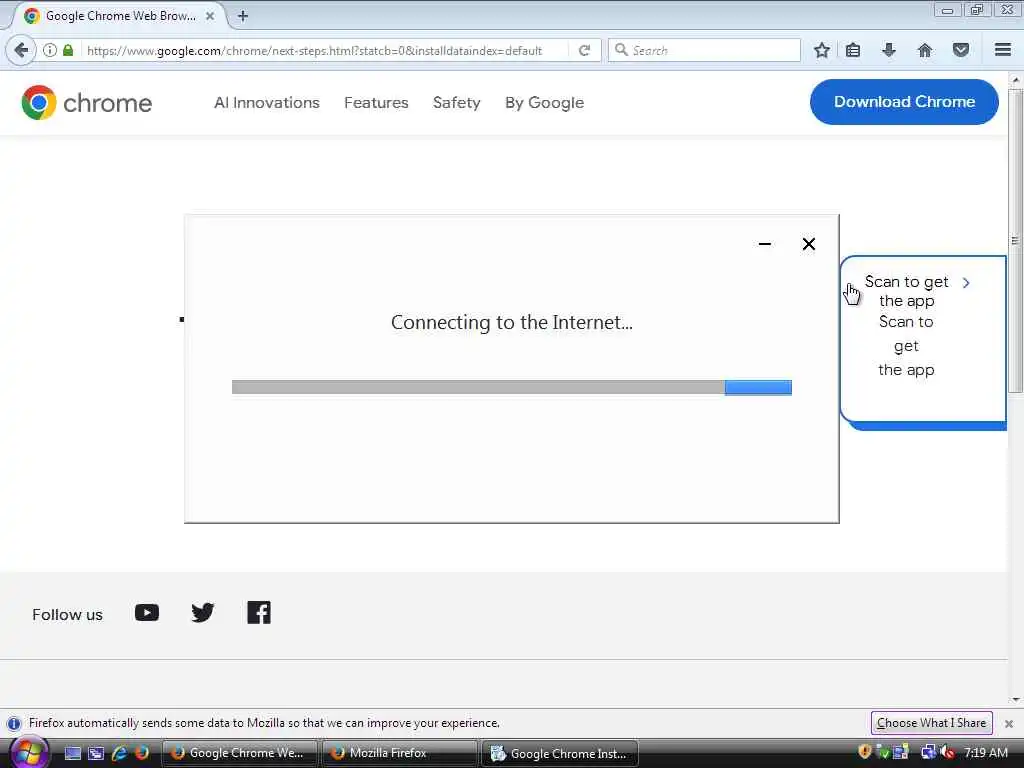Image resolution: width=1024 pixels, height=768 pixels.
Task: Click the notification info icon
Action: coord(14,724)
